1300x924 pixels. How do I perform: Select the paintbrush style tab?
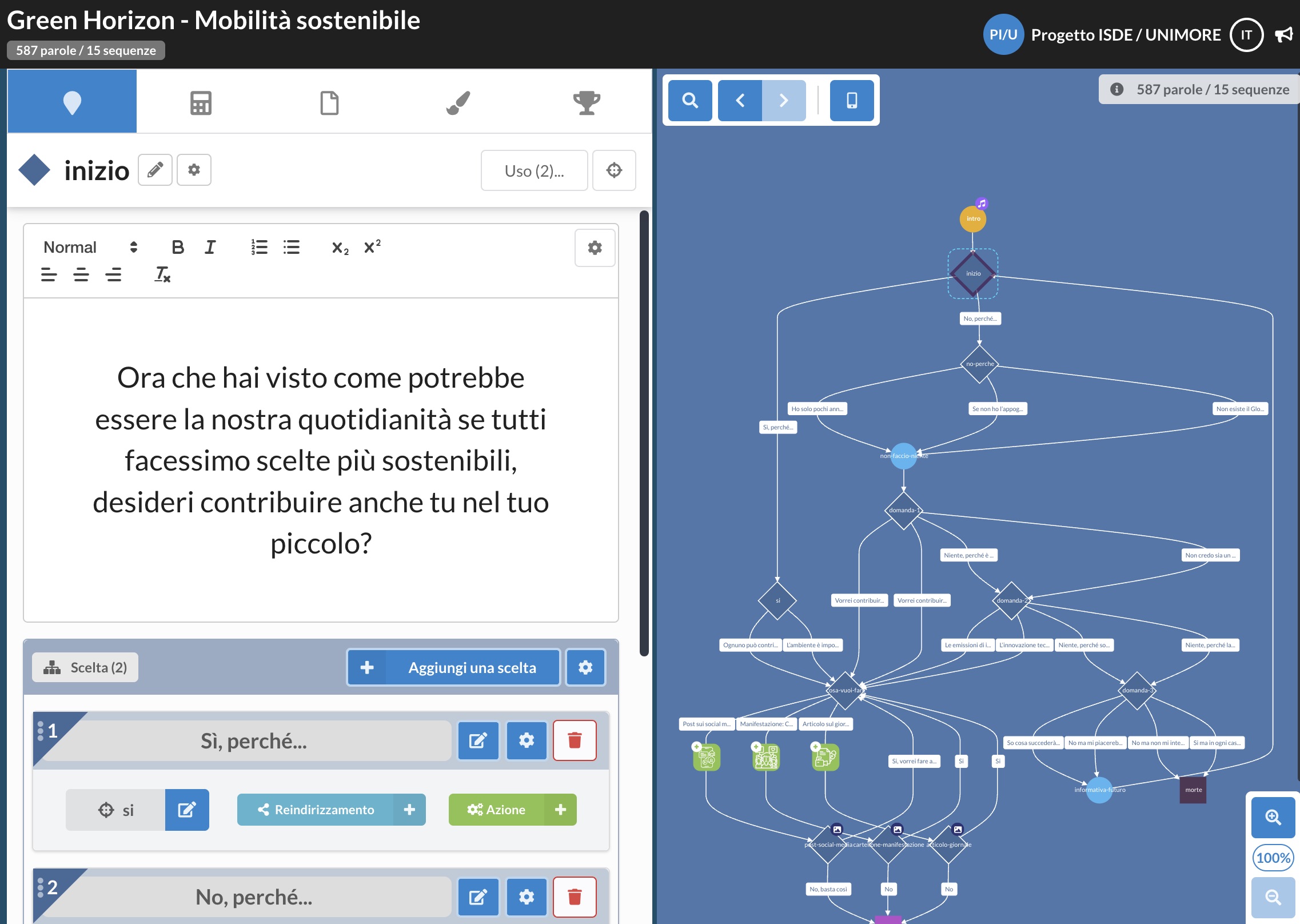click(458, 103)
